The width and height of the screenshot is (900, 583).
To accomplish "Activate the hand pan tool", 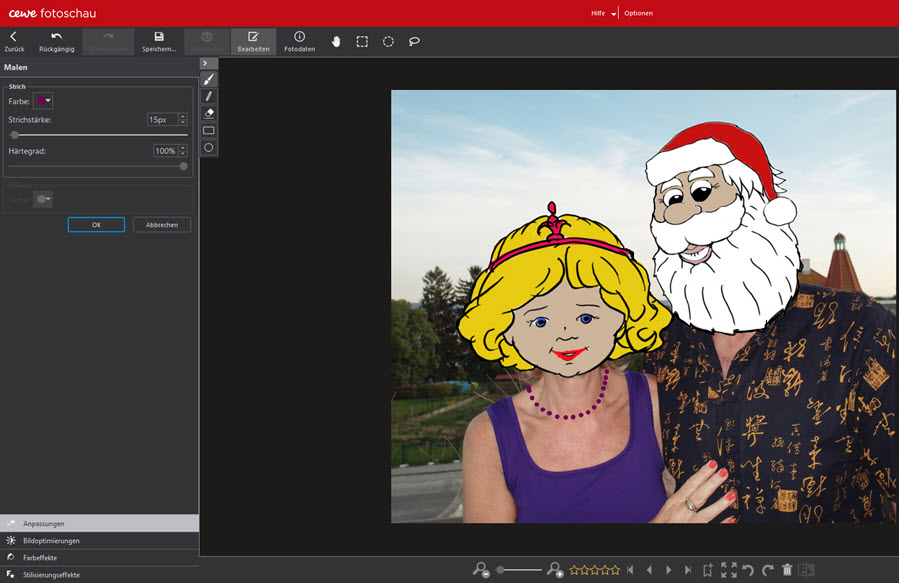I will coord(336,41).
